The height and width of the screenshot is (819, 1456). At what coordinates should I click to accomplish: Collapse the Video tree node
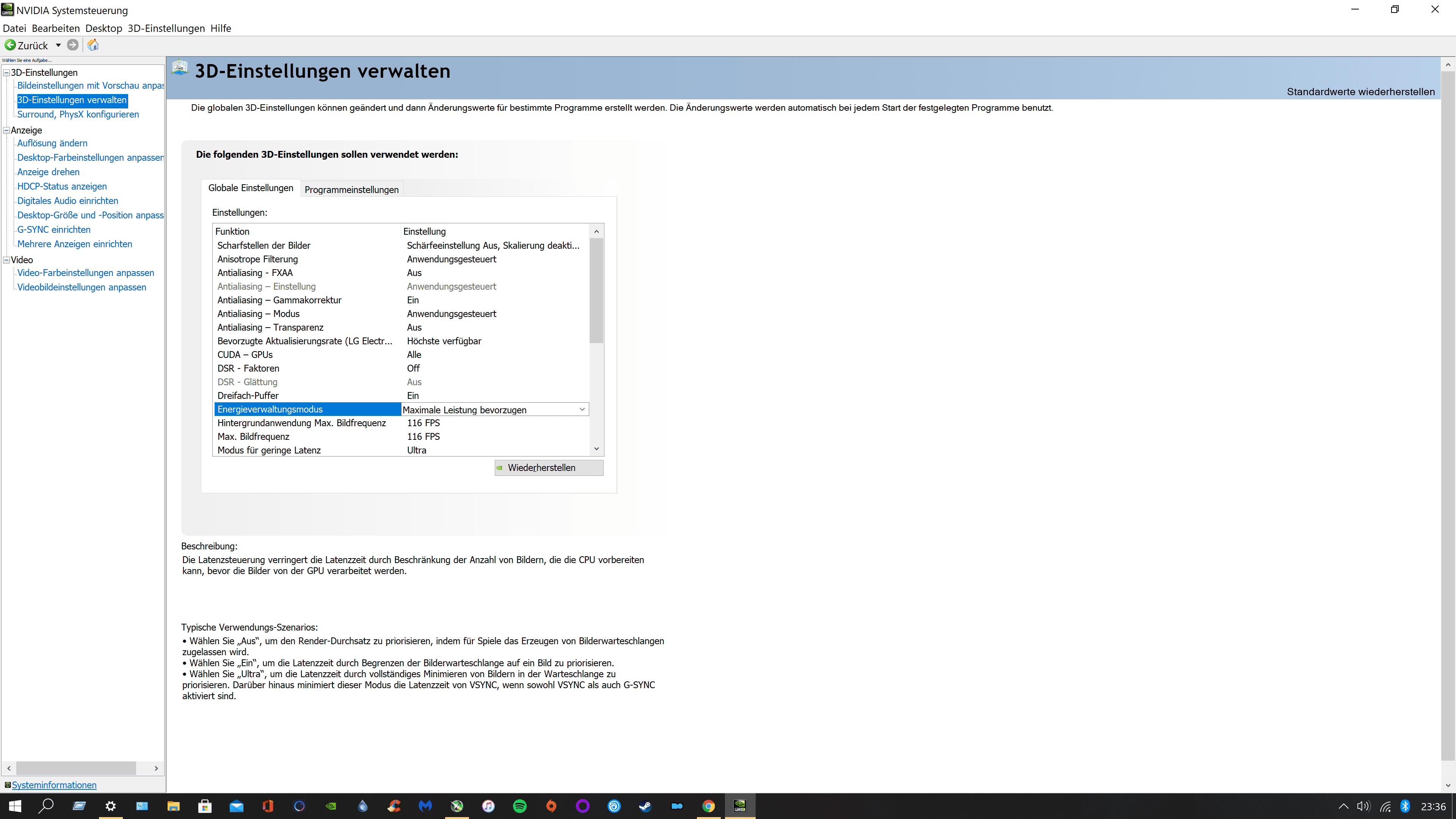7,260
